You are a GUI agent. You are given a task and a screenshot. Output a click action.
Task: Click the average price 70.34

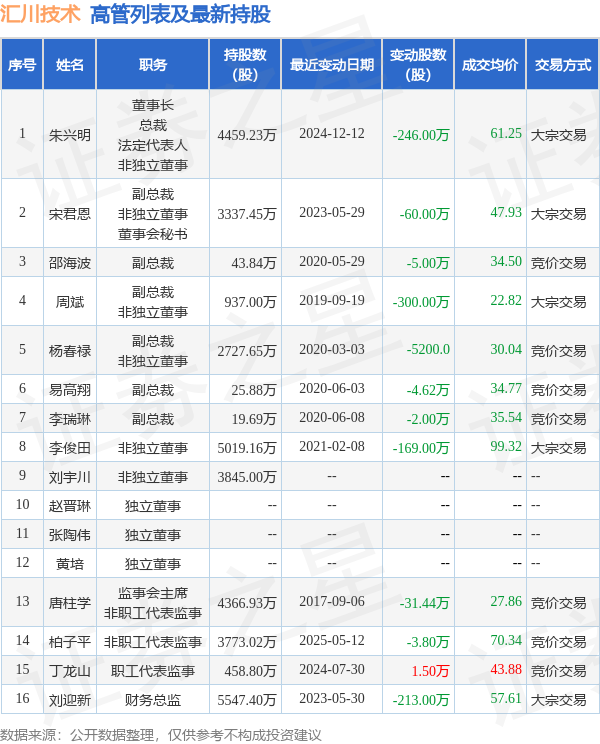[x=506, y=640]
